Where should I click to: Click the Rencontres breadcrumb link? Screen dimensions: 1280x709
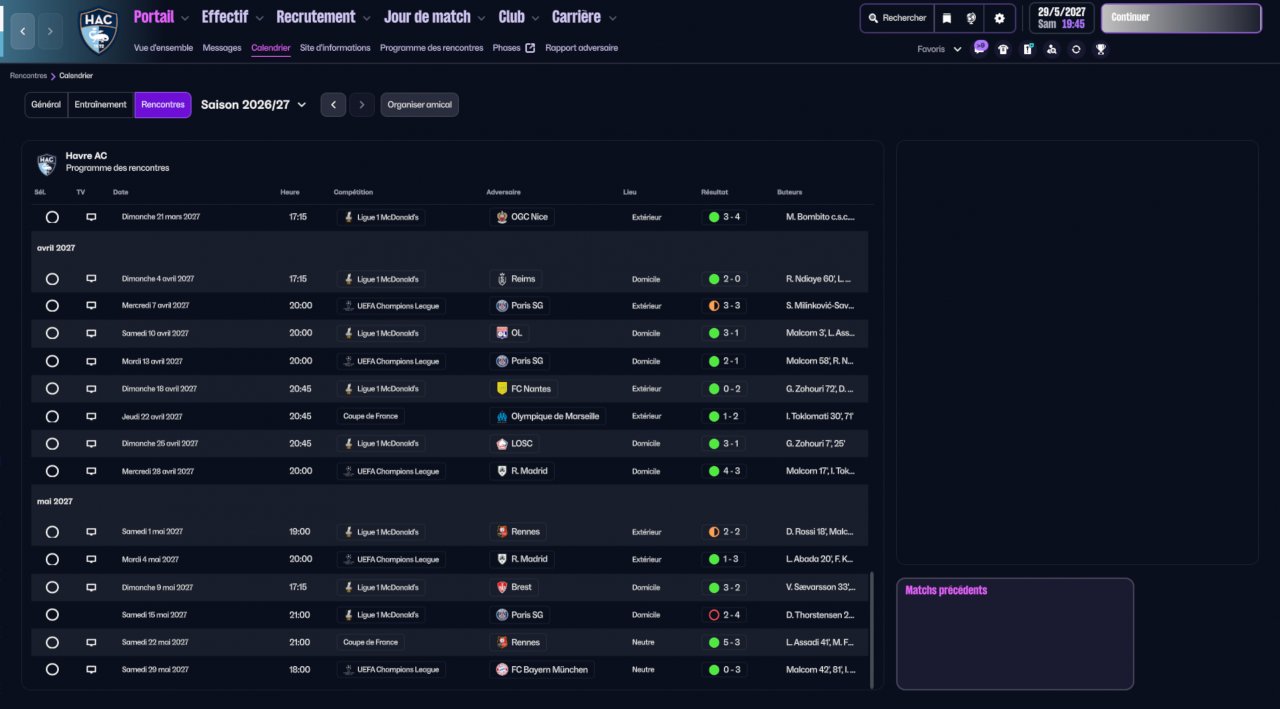(x=28, y=76)
